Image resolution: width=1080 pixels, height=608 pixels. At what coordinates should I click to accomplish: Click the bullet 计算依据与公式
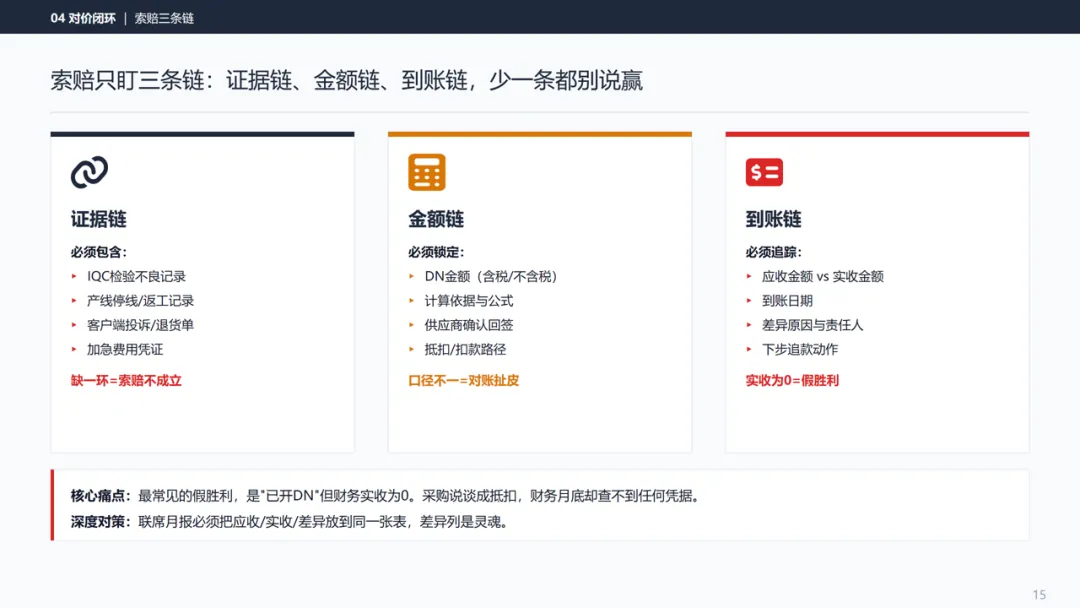[469, 301]
